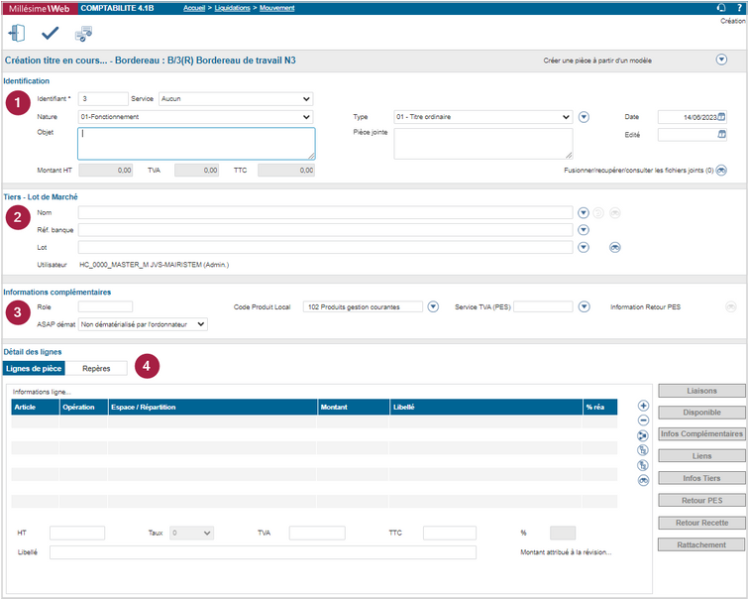The height and width of the screenshot is (601, 748).
Task: Open the Service dropdown
Action: click(x=306, y=99)
